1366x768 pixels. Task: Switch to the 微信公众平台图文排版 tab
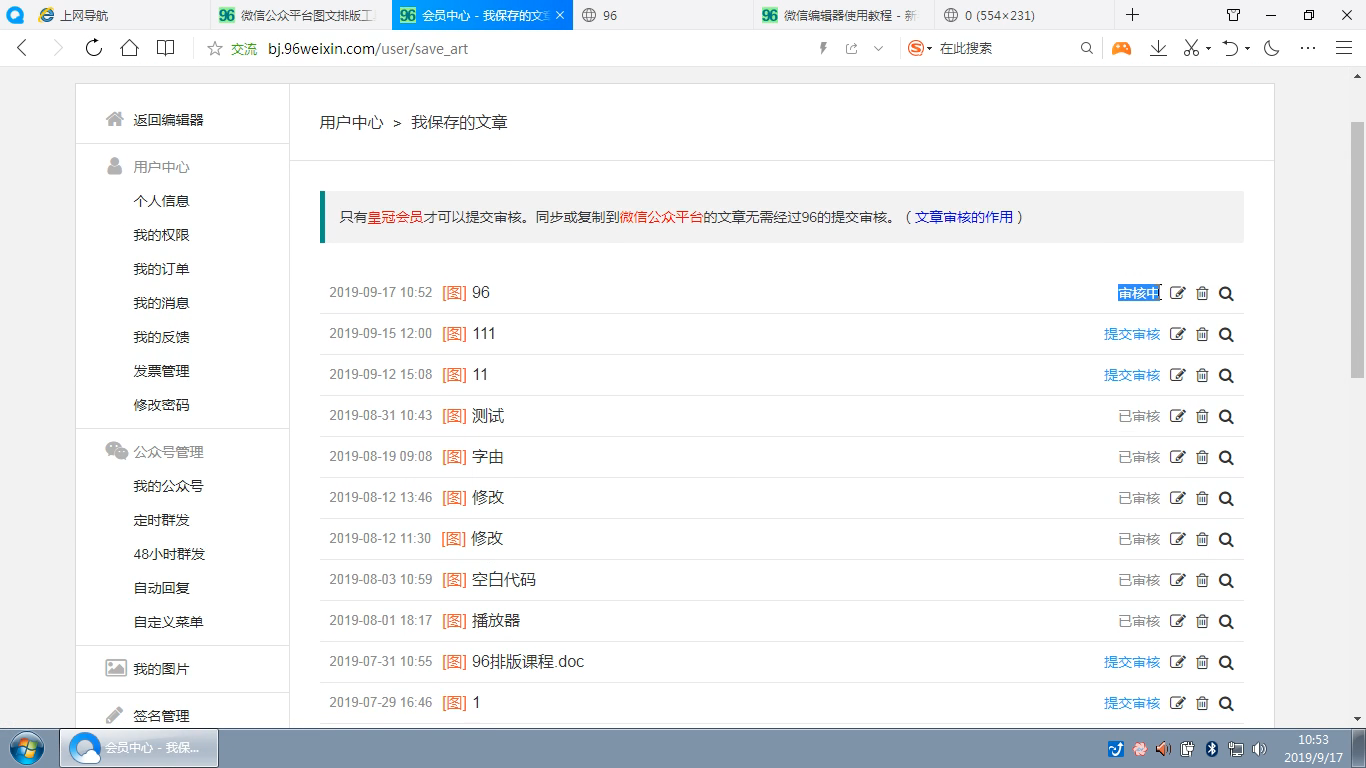(300, 15)
